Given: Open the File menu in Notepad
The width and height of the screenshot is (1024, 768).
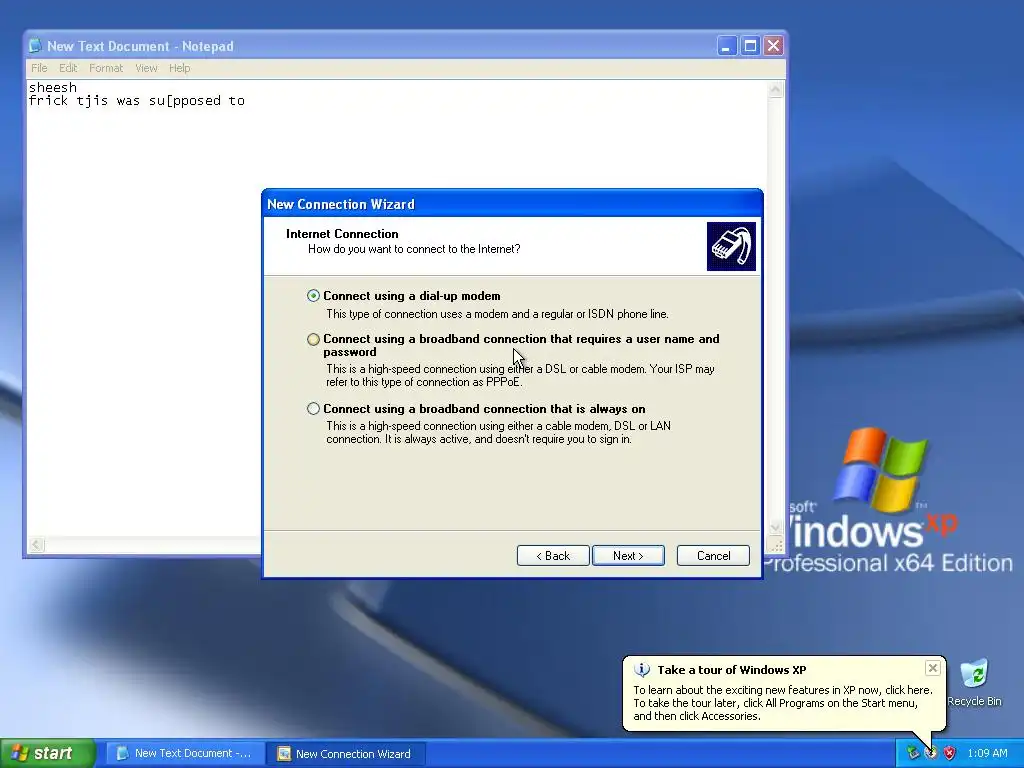Looking at the screenshot, I should [39, 68].
